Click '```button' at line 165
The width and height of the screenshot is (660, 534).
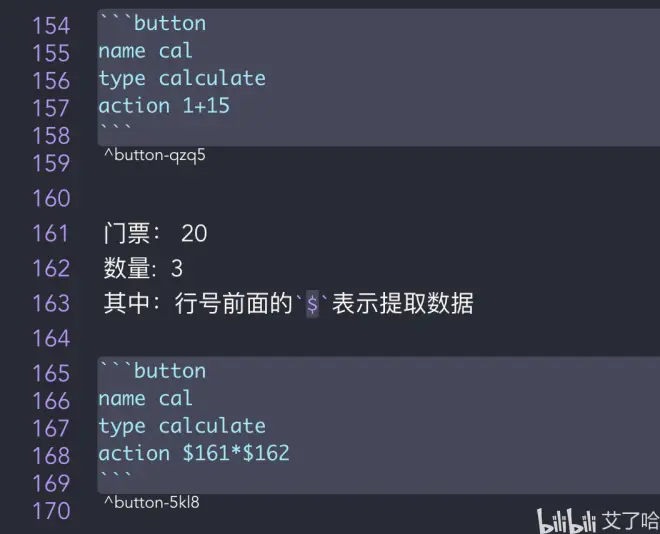coord(153,371)
